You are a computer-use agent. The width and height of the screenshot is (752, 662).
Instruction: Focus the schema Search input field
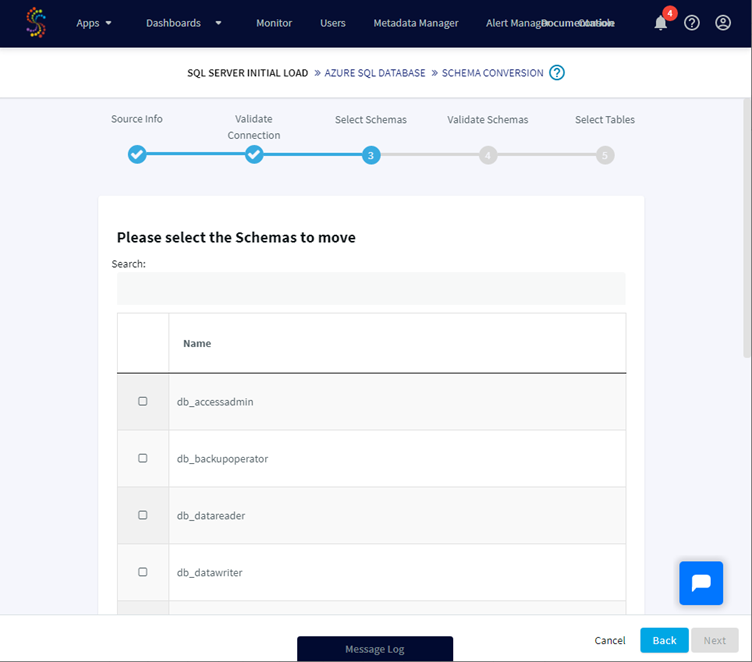coord(371,289)
